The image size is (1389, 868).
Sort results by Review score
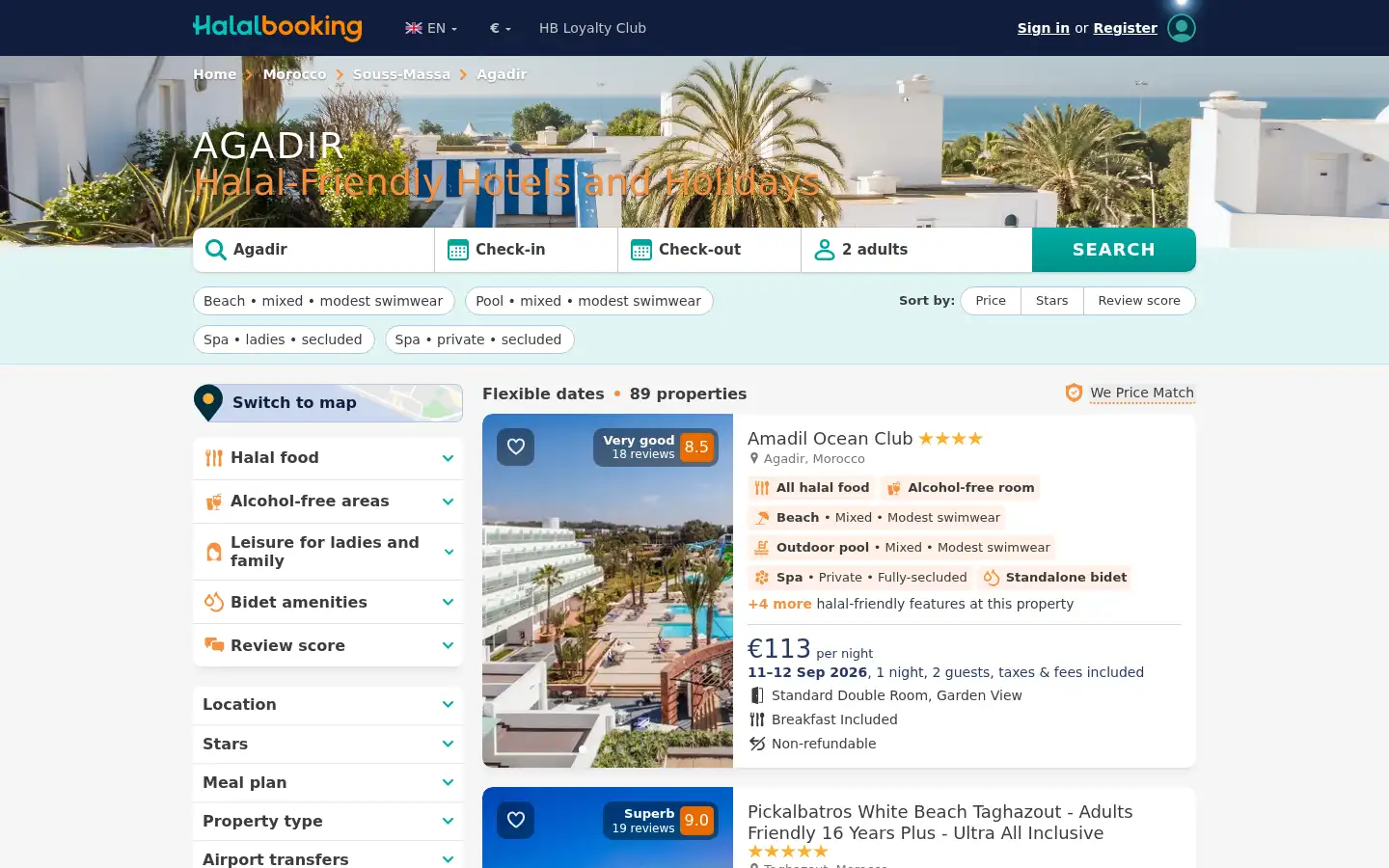(x=1139, y=301)
